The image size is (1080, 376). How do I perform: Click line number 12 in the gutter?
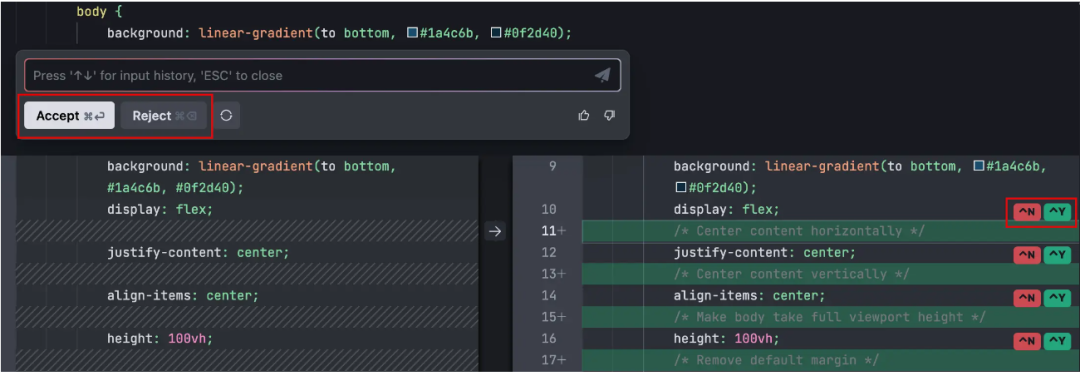pyautogui.click(x=549, y=253)
